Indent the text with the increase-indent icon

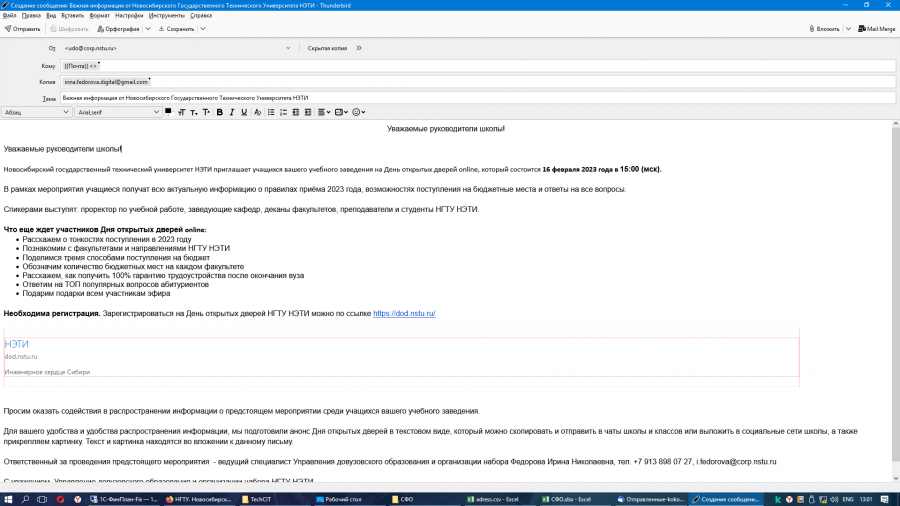308,112
